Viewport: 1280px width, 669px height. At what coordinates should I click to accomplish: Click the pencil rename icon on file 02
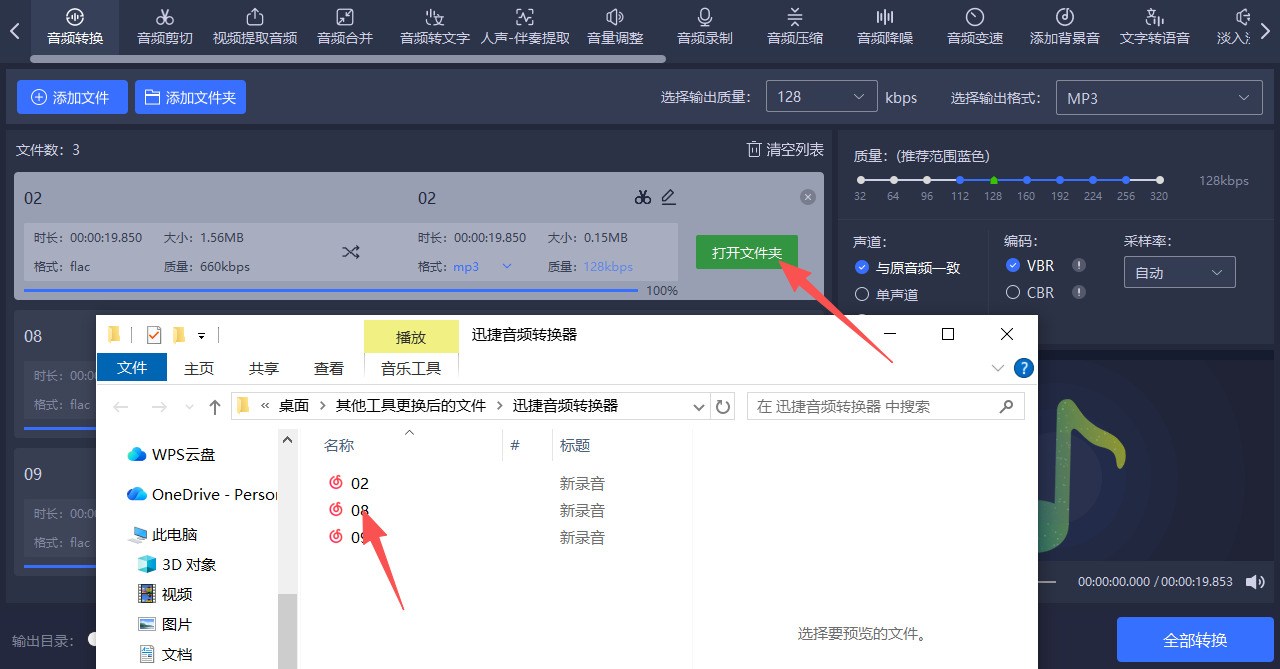tap(669, 197)
